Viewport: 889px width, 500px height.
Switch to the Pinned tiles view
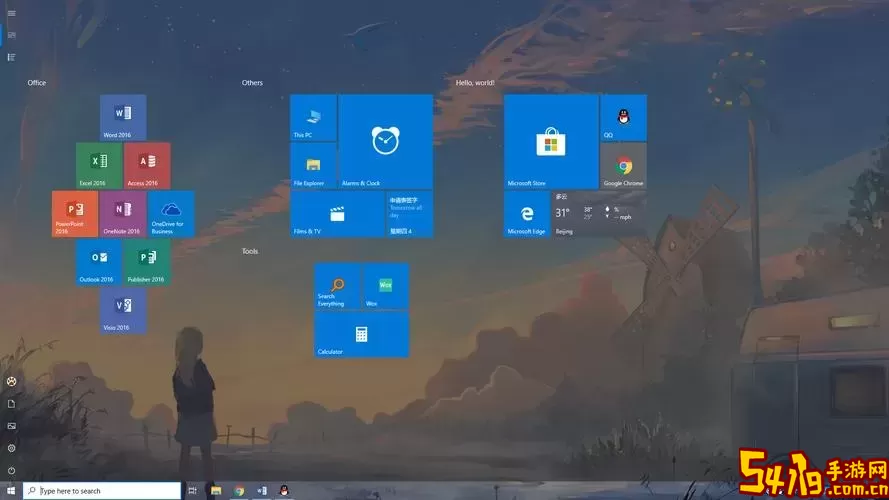tap(11, 35)
